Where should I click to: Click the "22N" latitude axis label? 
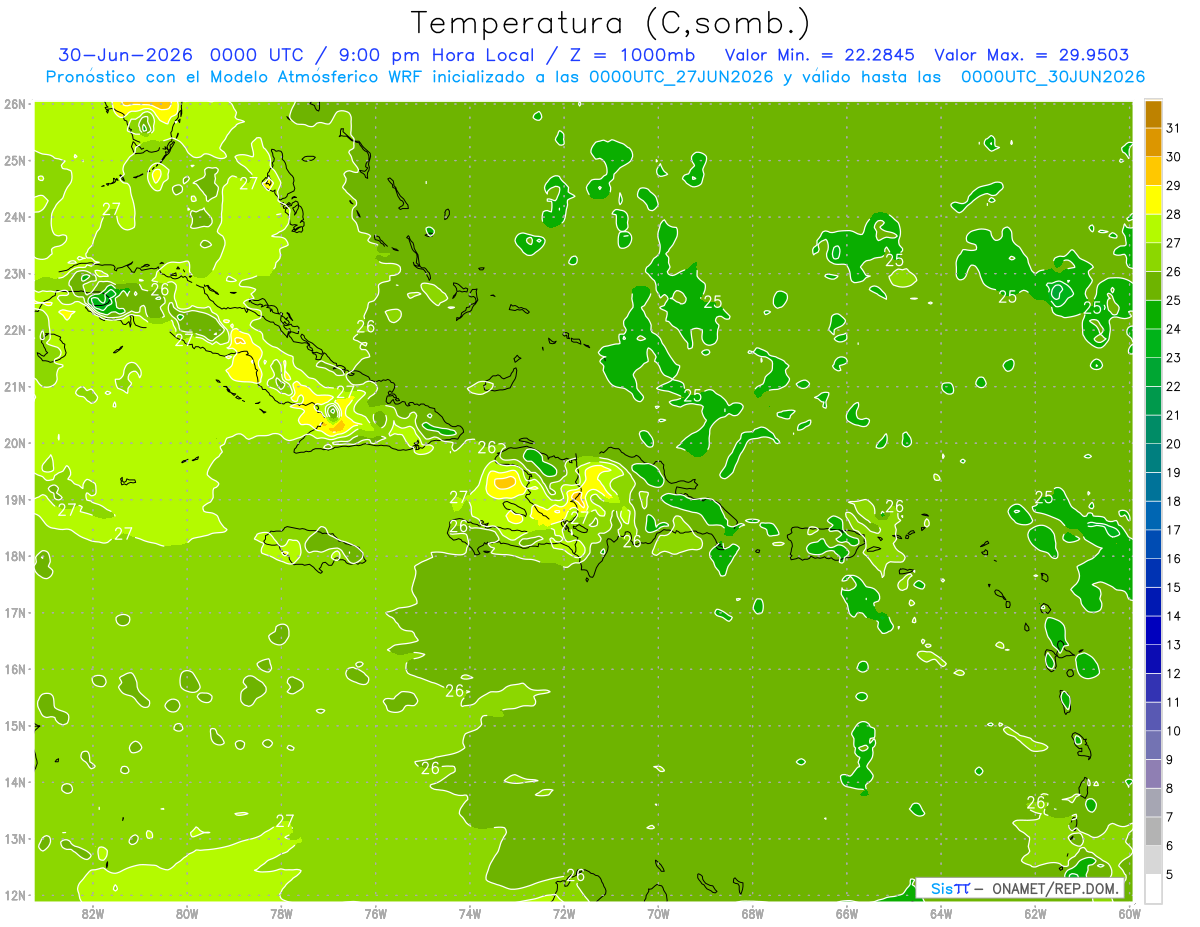click(15, 330)
